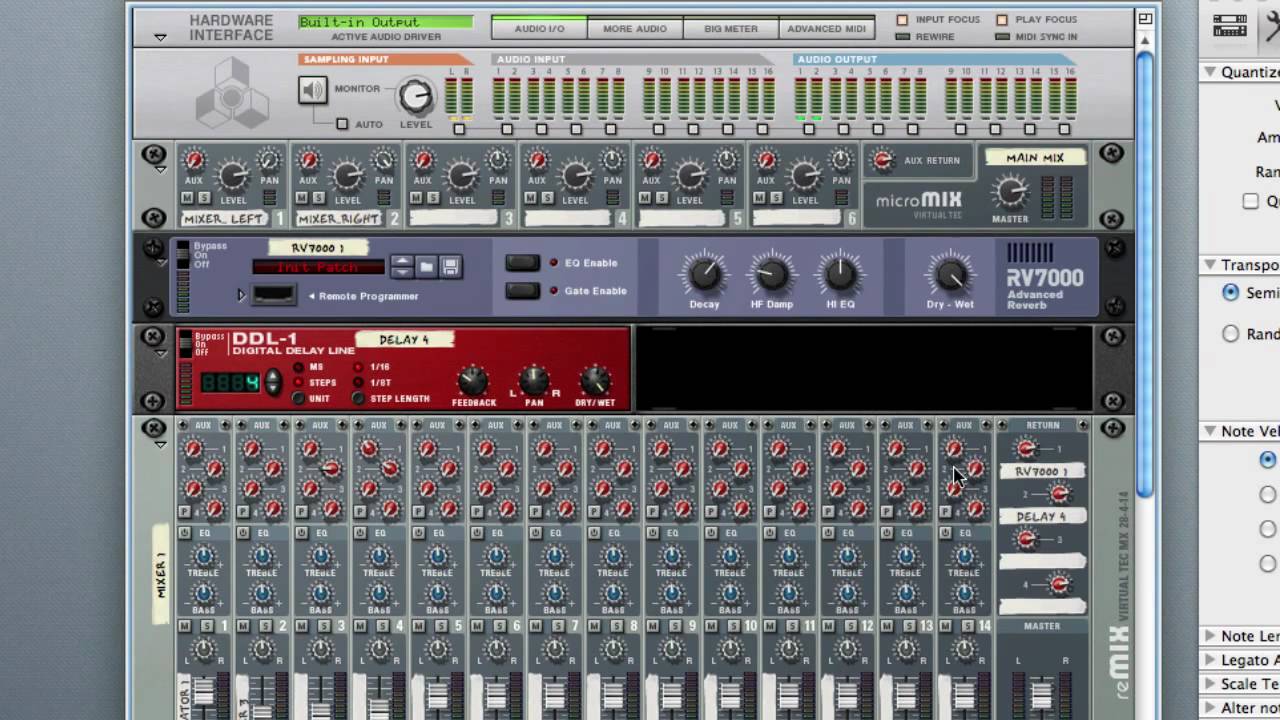Toggle the Play Focus indicator
Screen dimensions: 1280x720
(x=1002, y=19)
